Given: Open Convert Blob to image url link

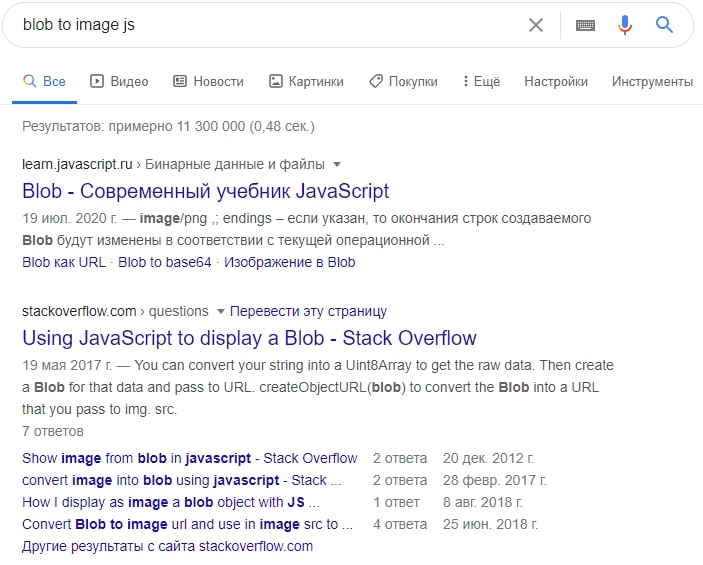Looking at the screenshot, I should tap(187, 524).
